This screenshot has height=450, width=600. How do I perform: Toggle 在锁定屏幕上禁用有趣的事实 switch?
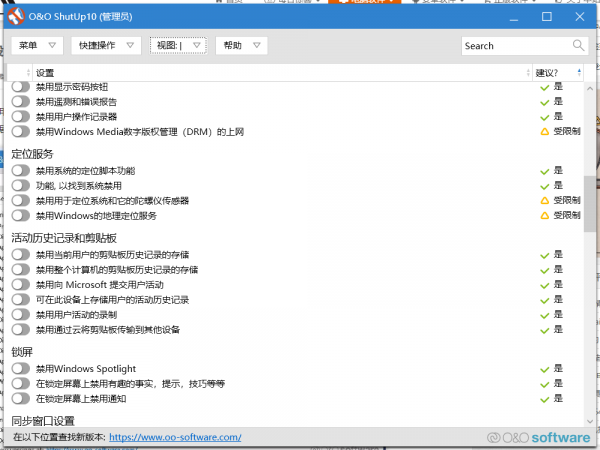pyautogui.click(x=21, y=383)
